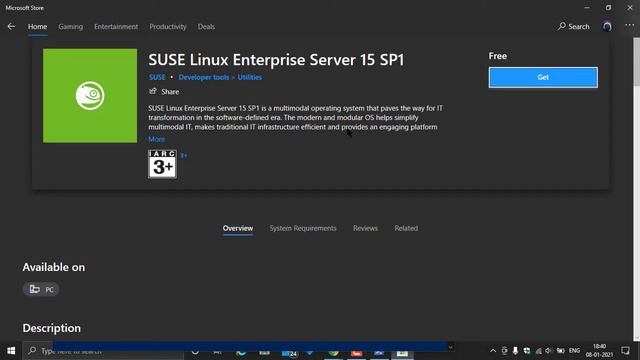This screenshot has height=360, width=640.
Task: Click the IARC 3+ rating badge
Action: click(162, 164)
